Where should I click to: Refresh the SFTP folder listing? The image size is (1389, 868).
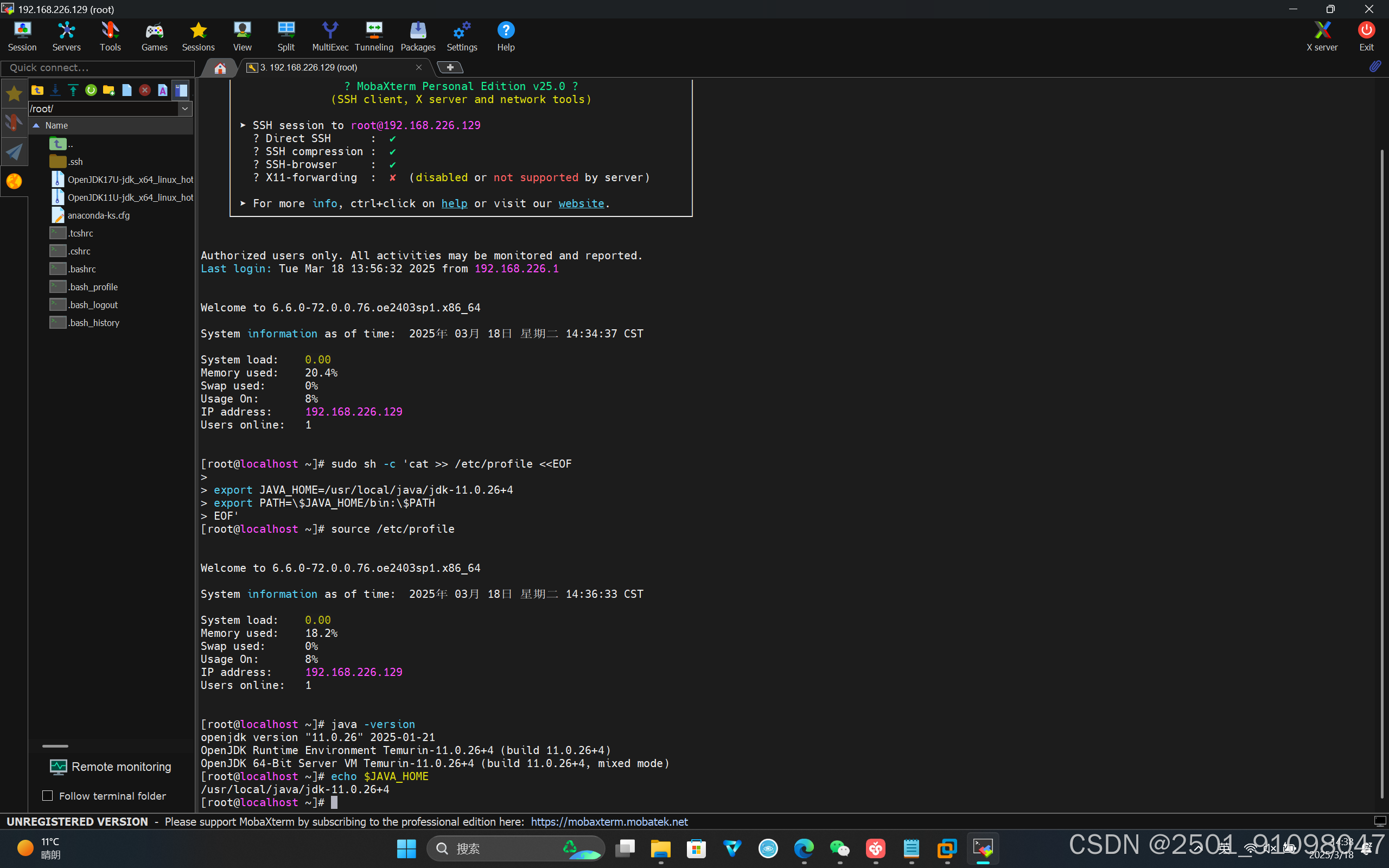pos(91,90)
